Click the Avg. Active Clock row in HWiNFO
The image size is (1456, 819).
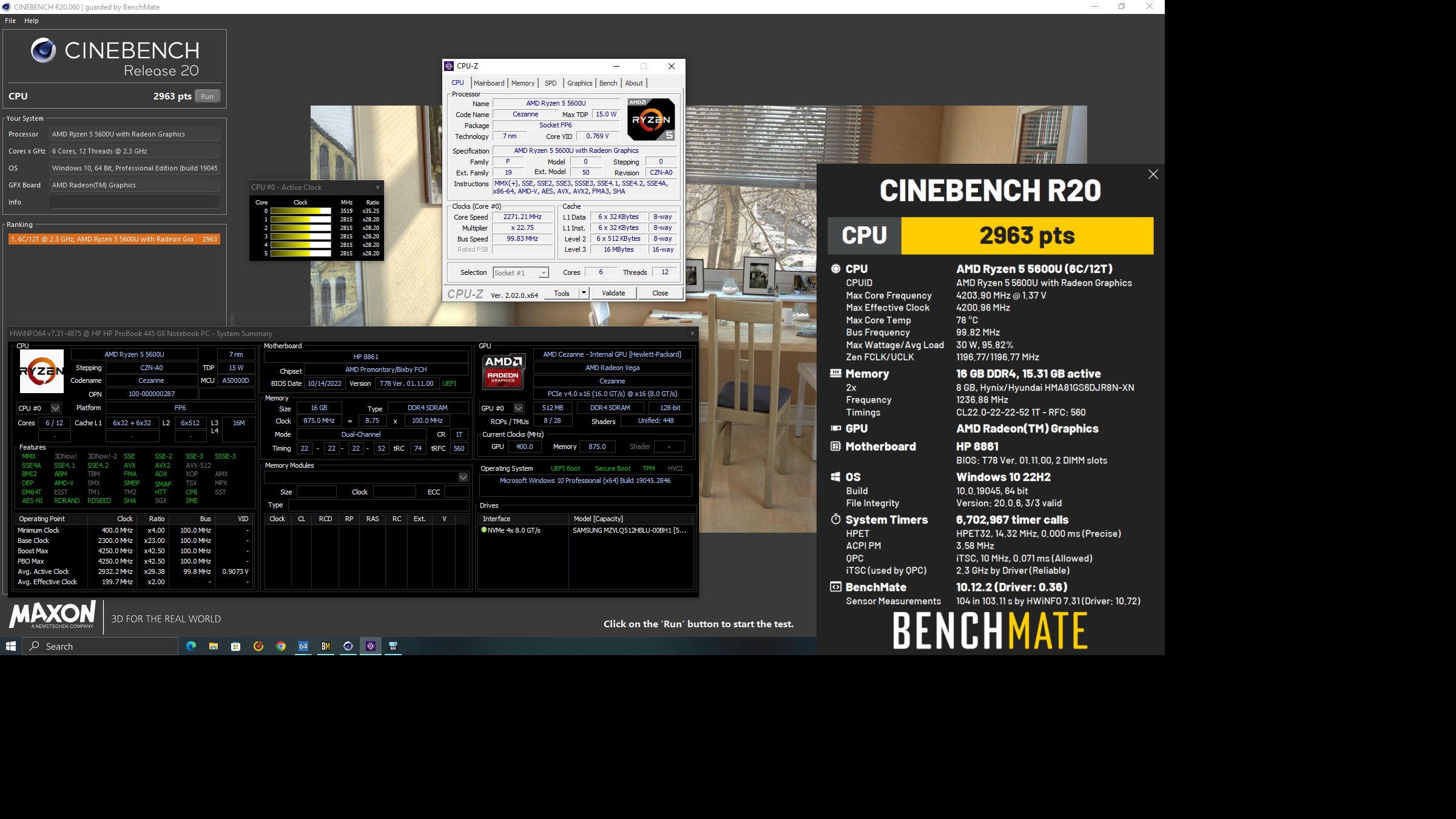[x=133, y=571]
